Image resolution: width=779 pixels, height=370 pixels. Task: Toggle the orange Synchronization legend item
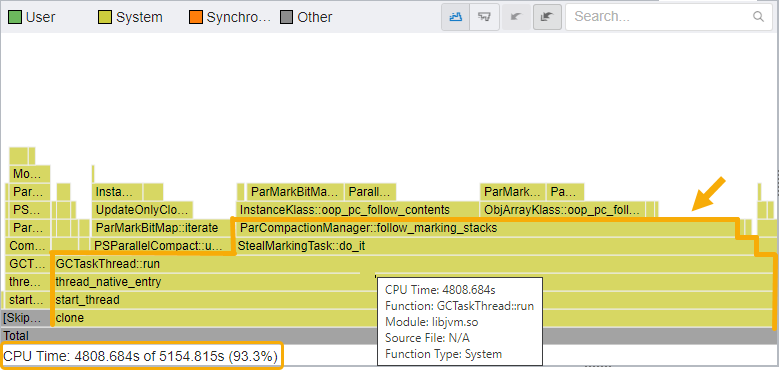click(x=231, y=17)
